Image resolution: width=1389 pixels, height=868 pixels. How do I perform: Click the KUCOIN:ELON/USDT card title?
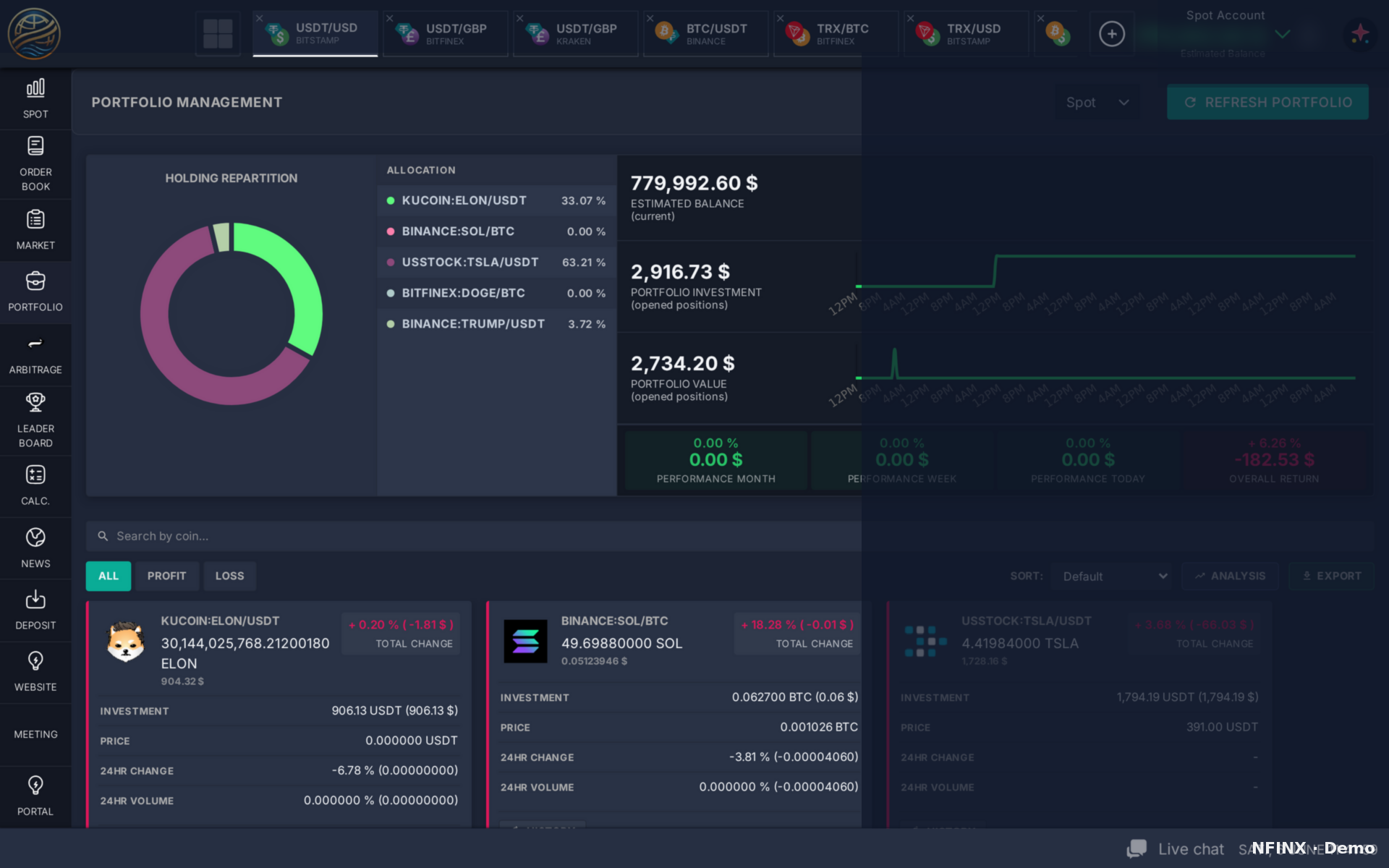click(x=220, y=621)
